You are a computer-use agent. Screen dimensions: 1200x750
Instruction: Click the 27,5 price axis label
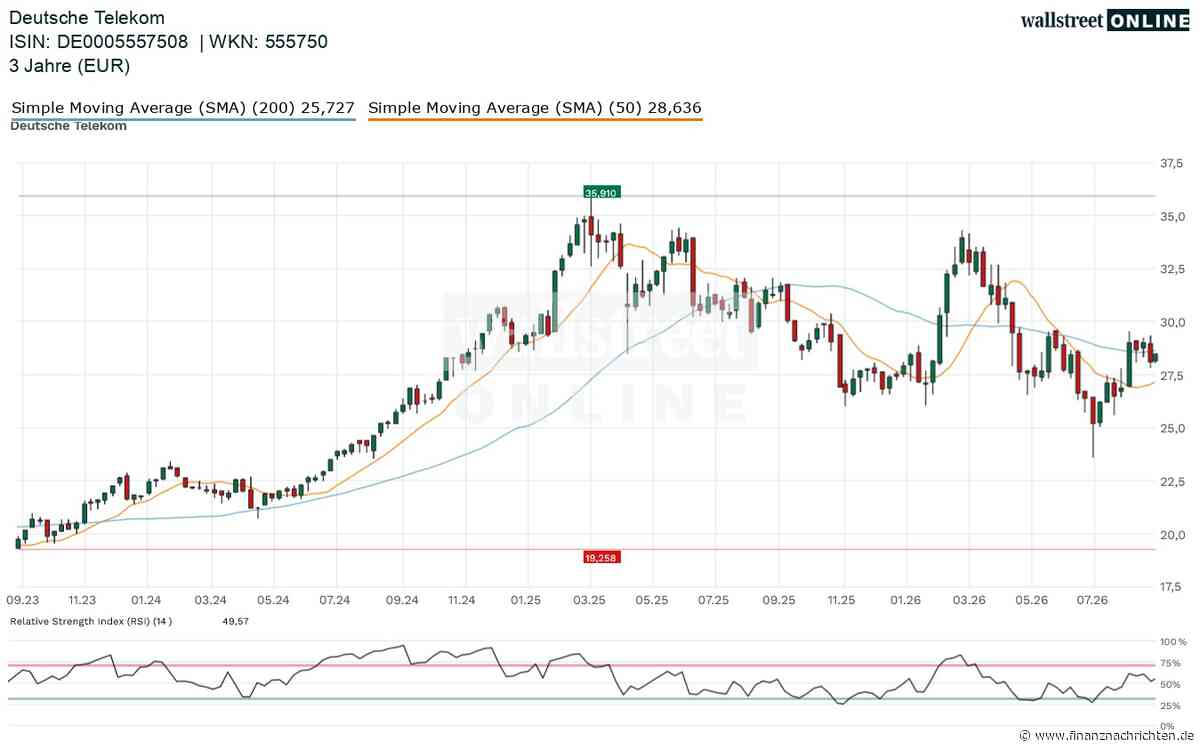click(x=1171, y=375)
